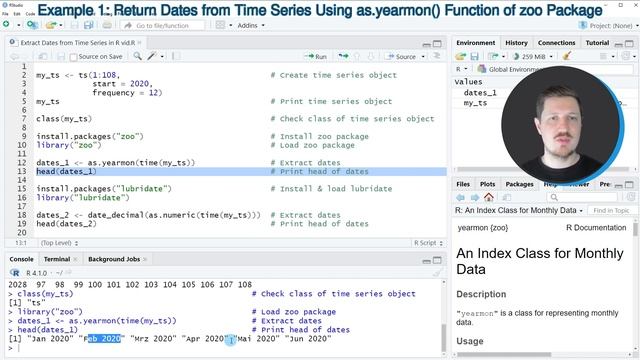Switch to the History tab

pos(516,43)
